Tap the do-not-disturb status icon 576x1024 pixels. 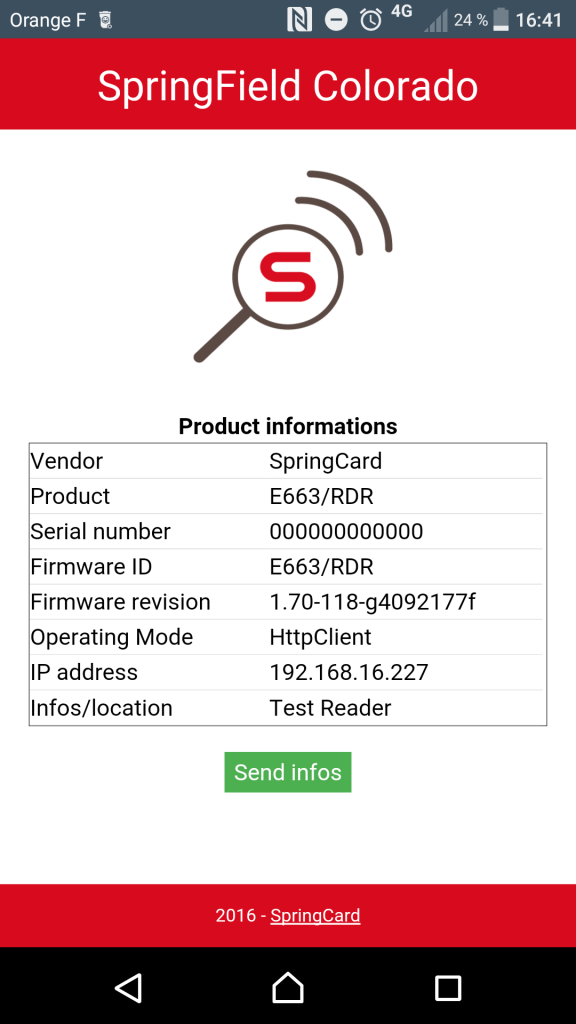[x=336, y=20]
